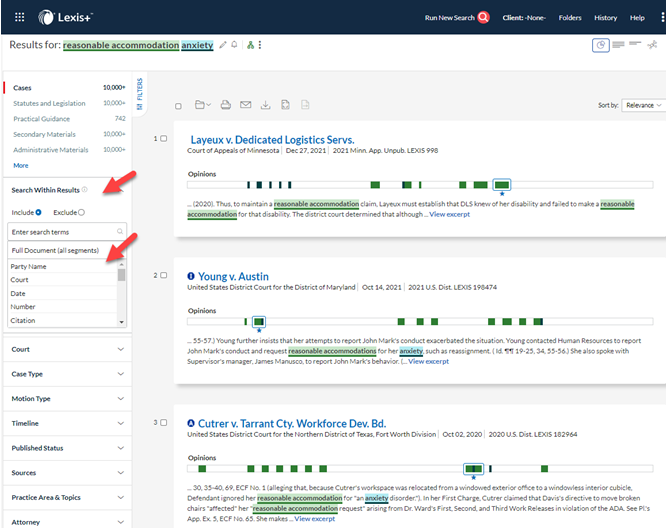Image resolution: width=666 pixels, height=529 pixels.
Task: Expand the Published Status filter
Action: click(x=68, y=448)
